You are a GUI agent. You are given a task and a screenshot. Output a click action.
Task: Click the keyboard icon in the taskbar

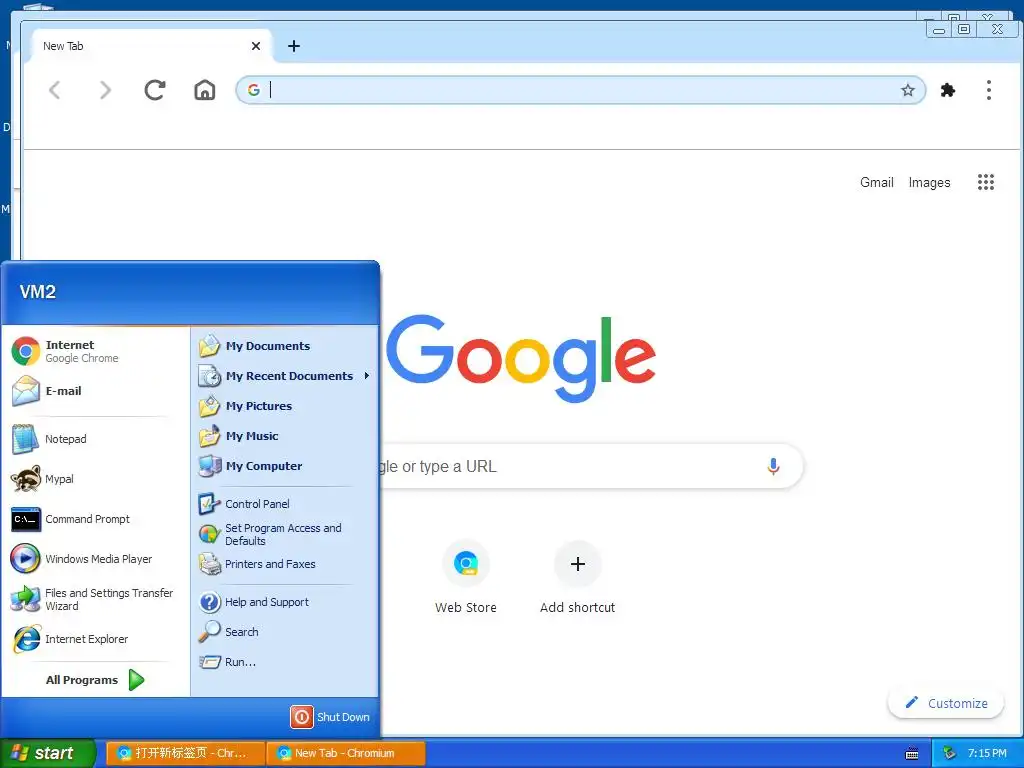point(912,754)
